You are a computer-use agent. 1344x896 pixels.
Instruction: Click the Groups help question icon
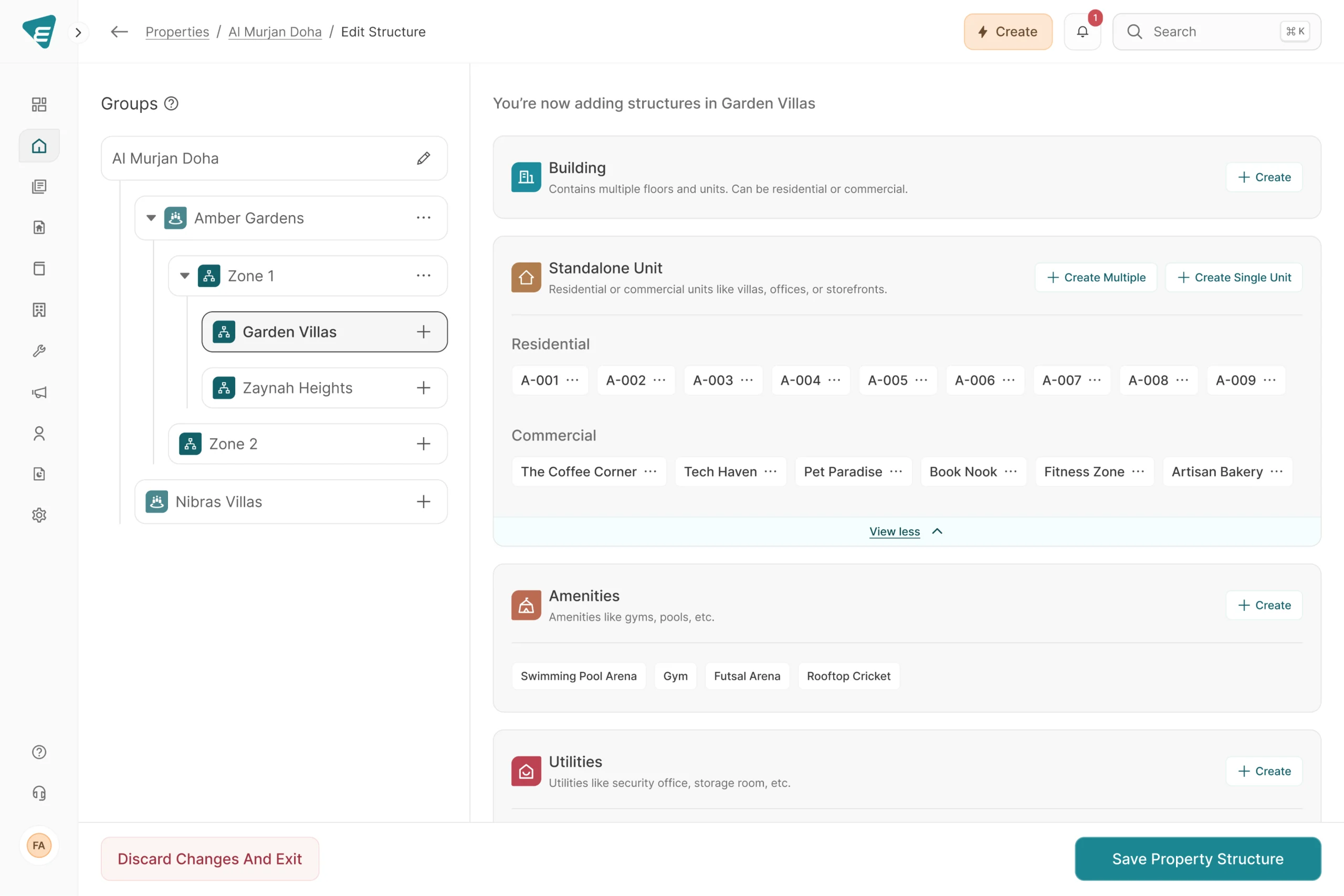[x=172, y=103]
